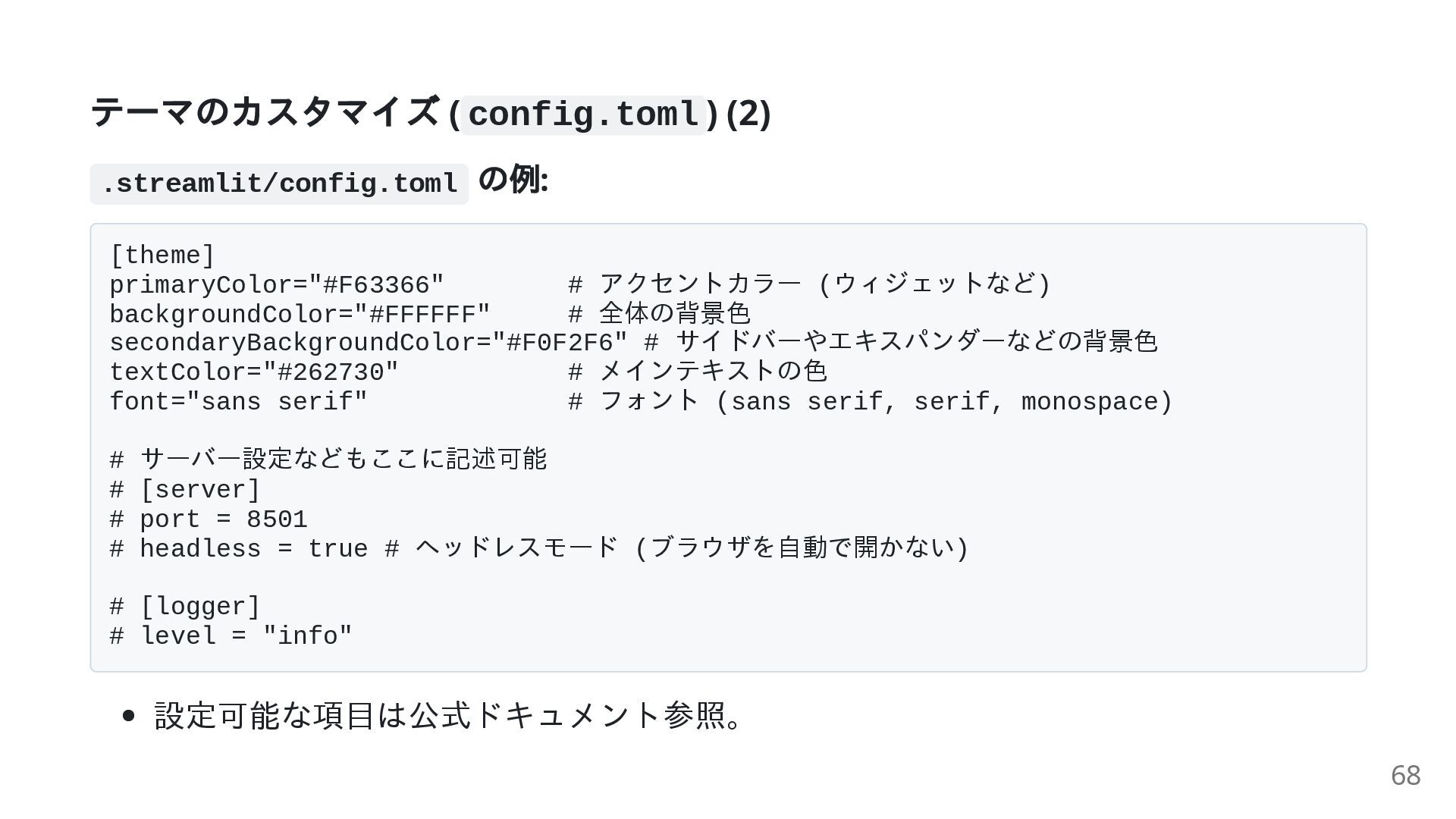This screenshot has height=819, width=1456.
Task: Click the textColor="#262730" setting
Action: pyautogui.click(x=254, y=372)
